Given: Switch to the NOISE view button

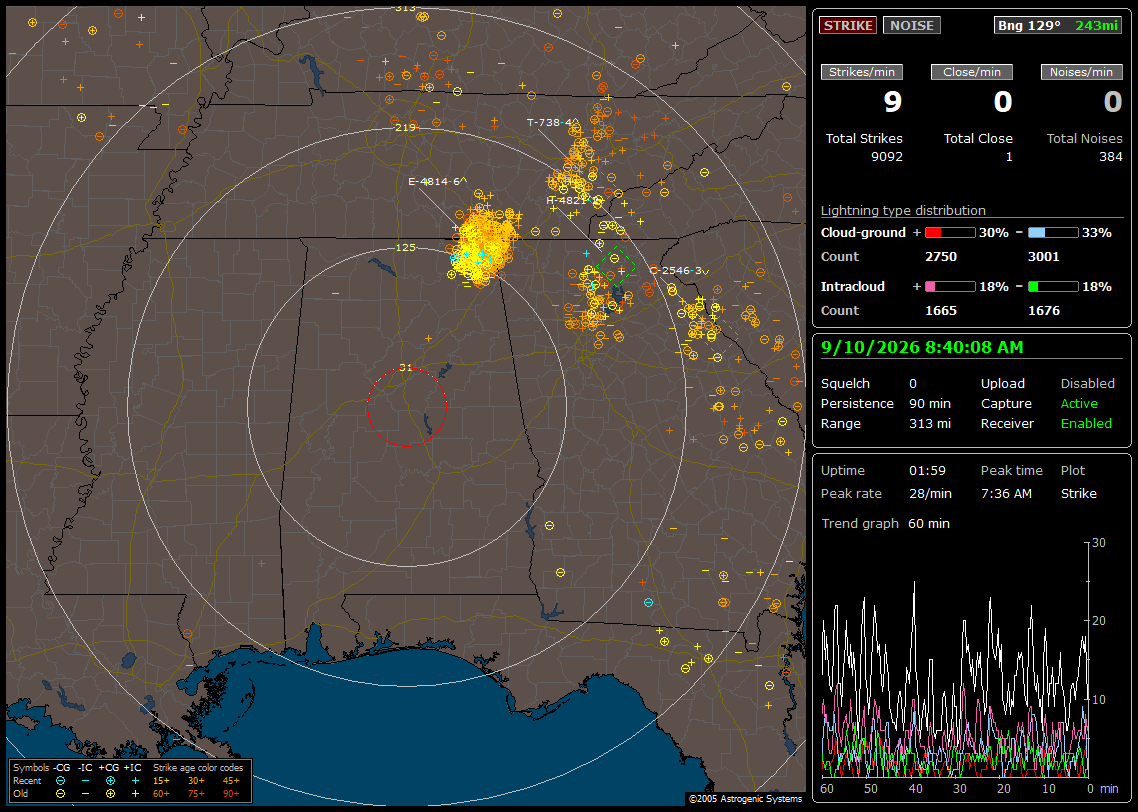Looking at the screenshot, I should click(x=912, y=25).
